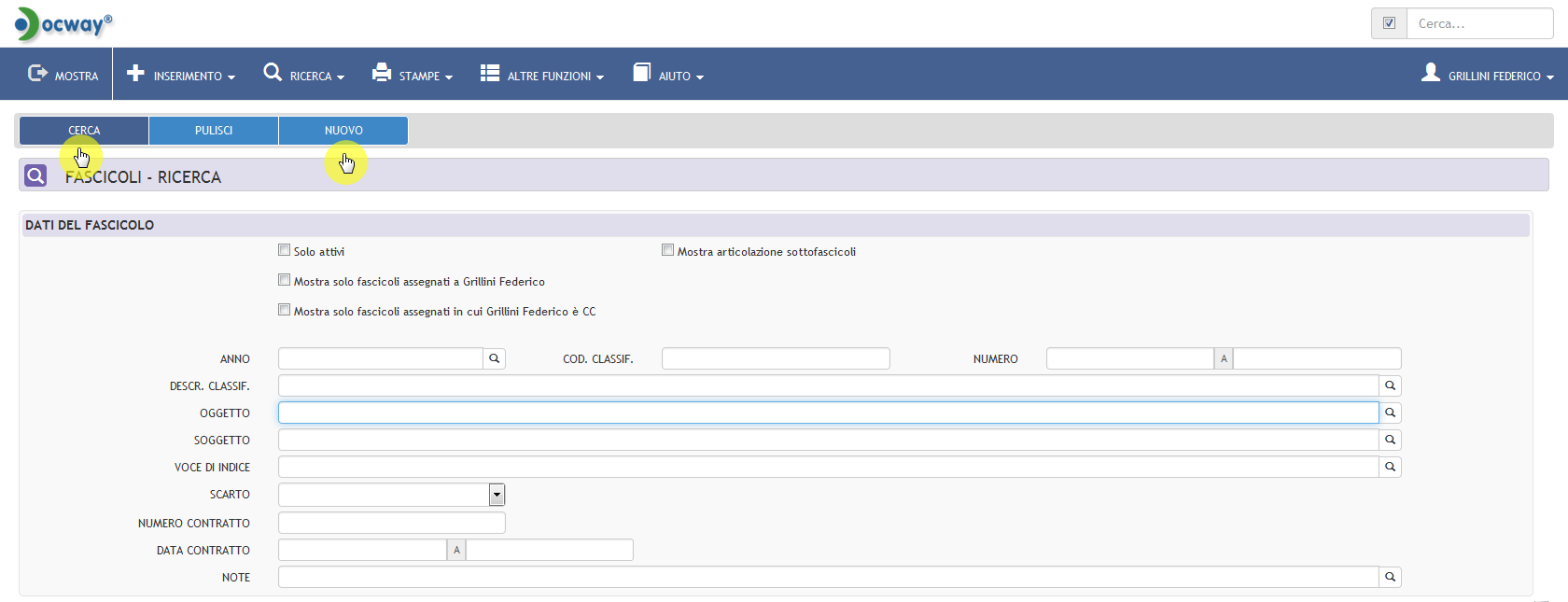Click the Docway logo

click(x=63, y=24)
